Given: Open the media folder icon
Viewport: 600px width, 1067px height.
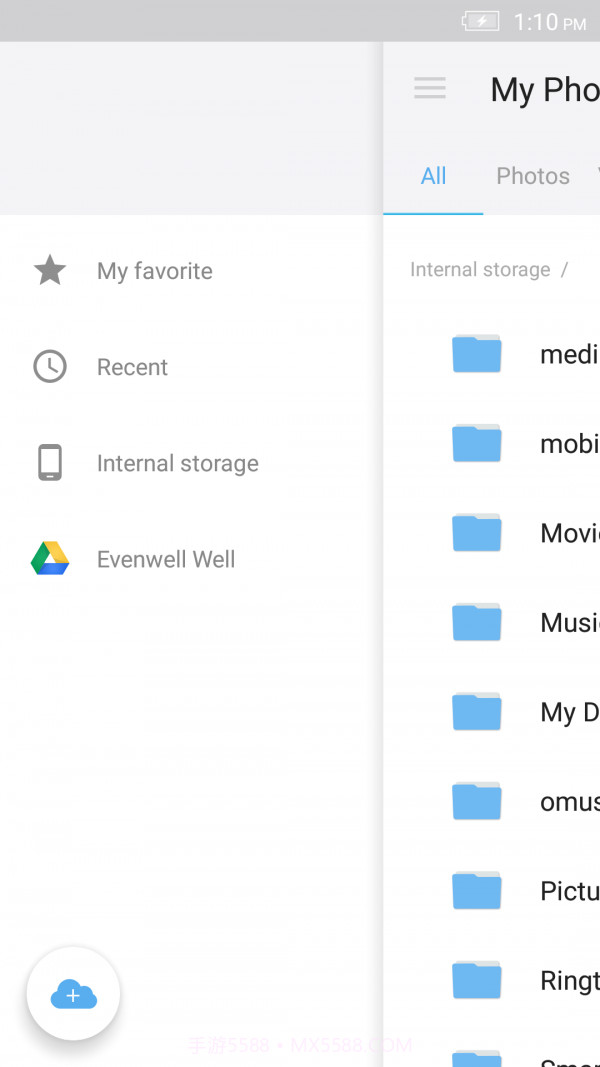Looking at the screenshot, I should [476, 354].
